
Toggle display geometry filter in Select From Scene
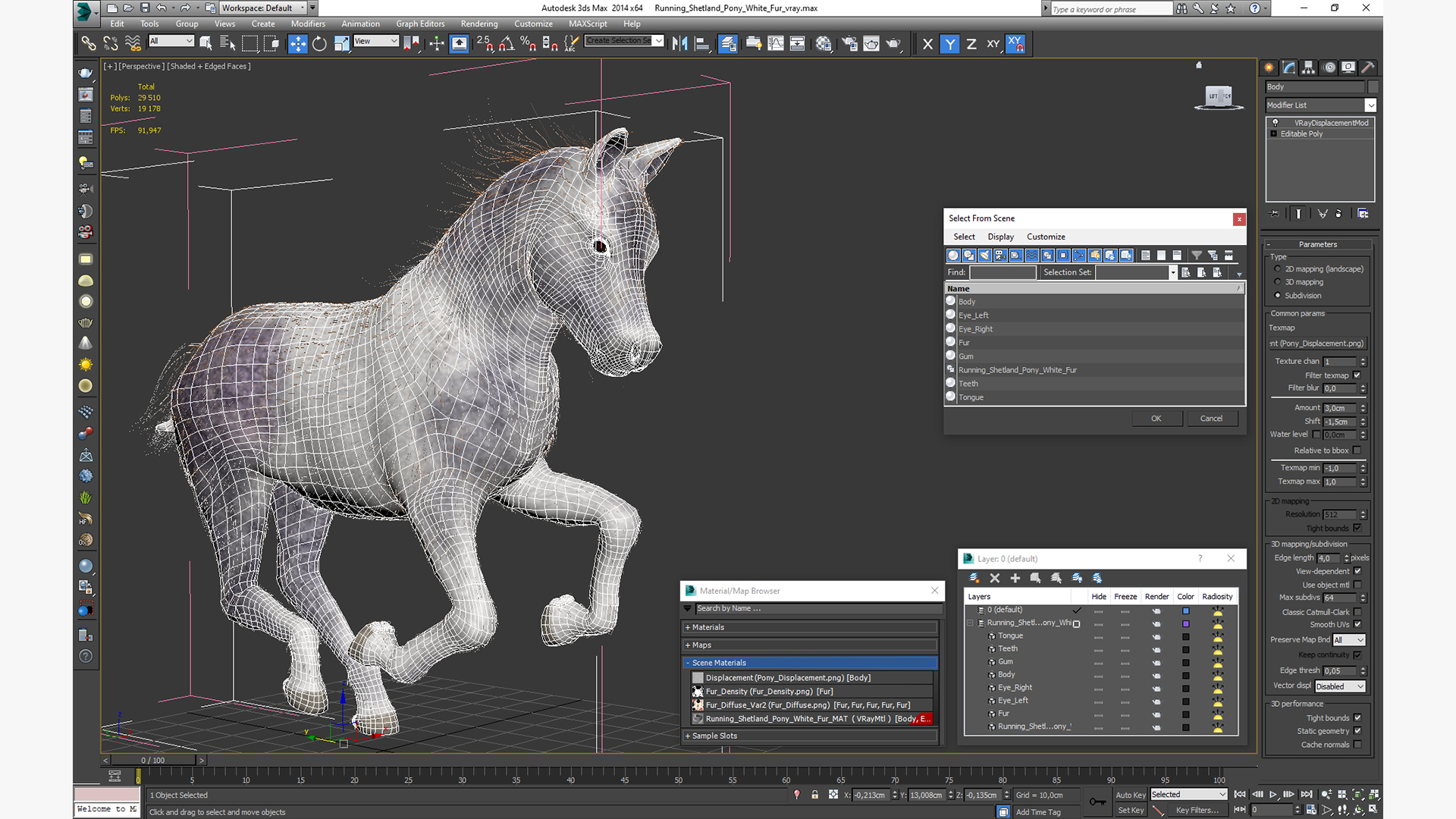[x=953, y=256]
